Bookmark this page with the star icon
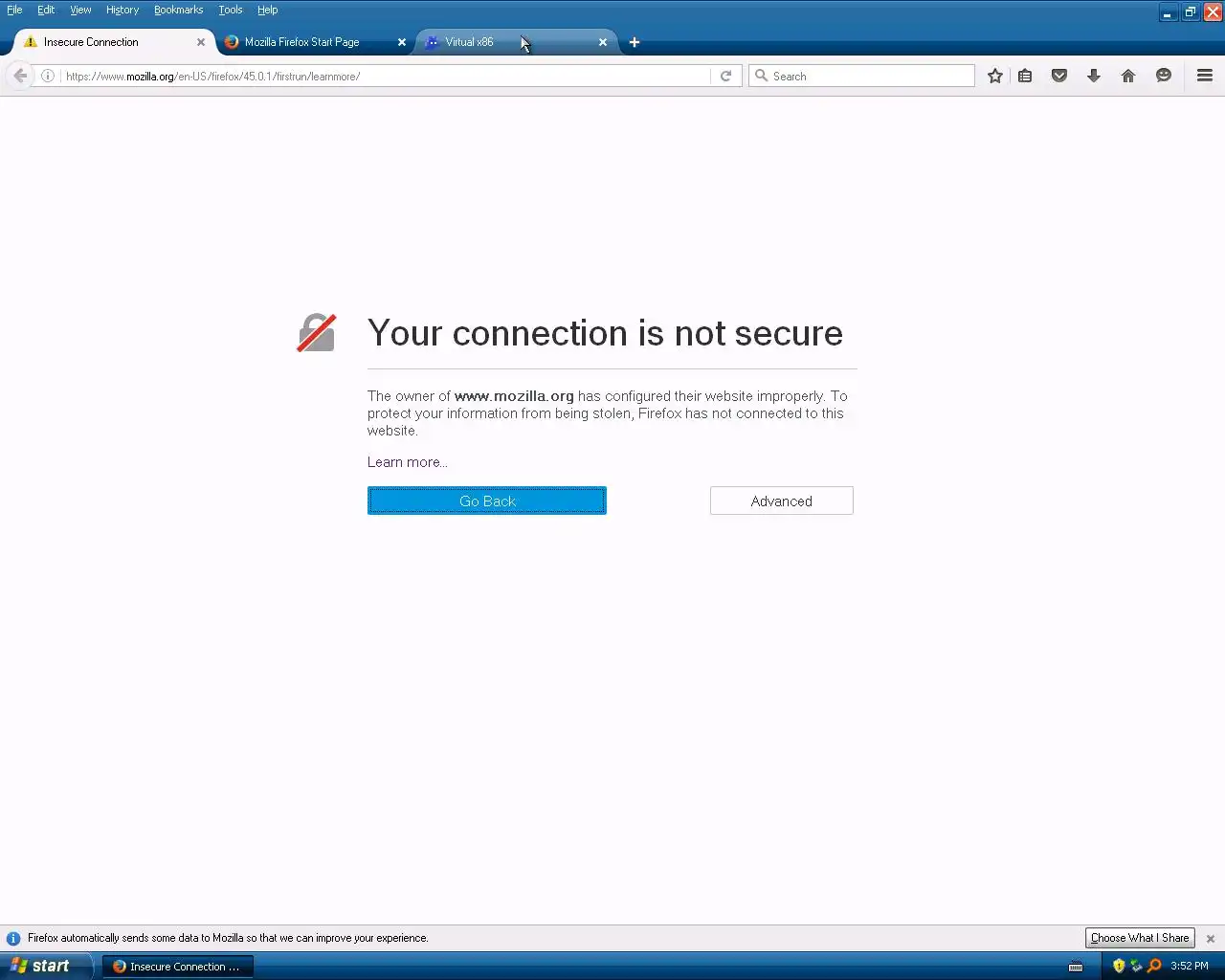Screen dimensions: 1225x980 995,76
